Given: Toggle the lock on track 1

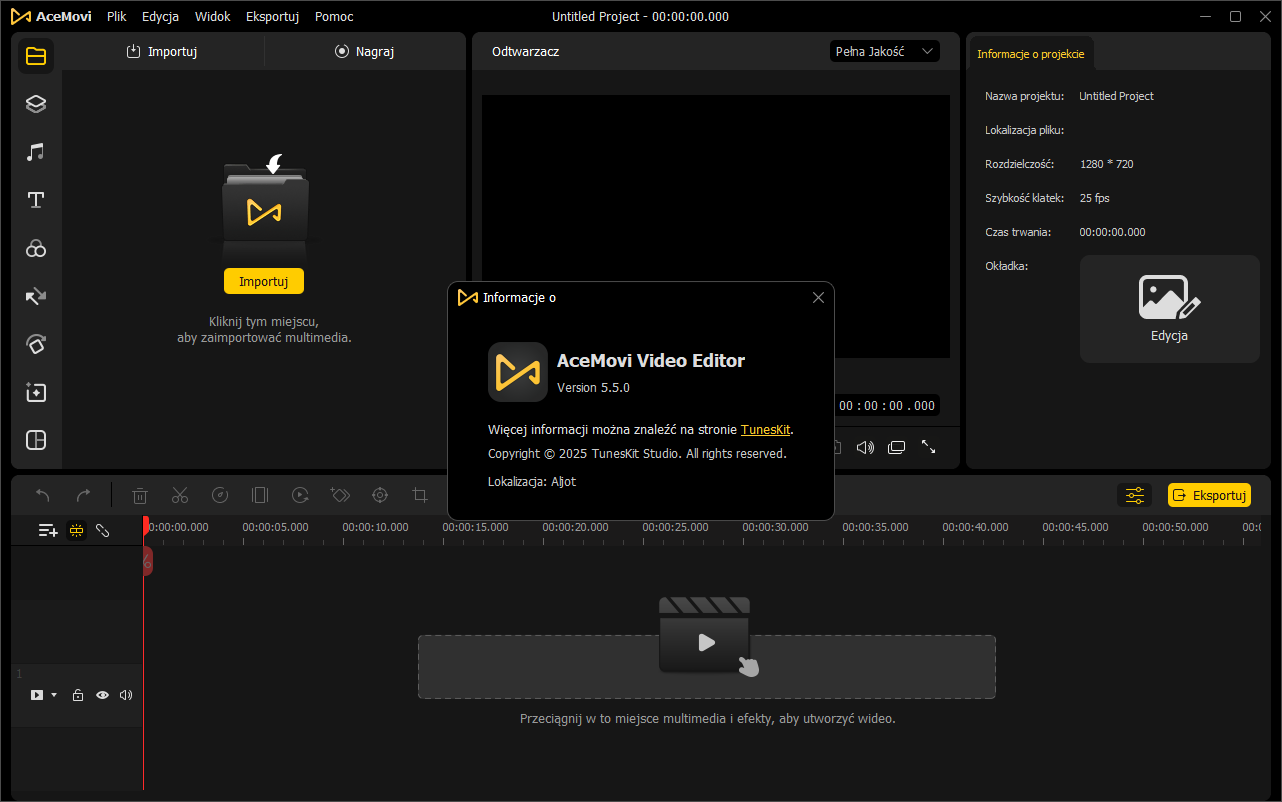Looking at the screenshot, I should [78, 695].
